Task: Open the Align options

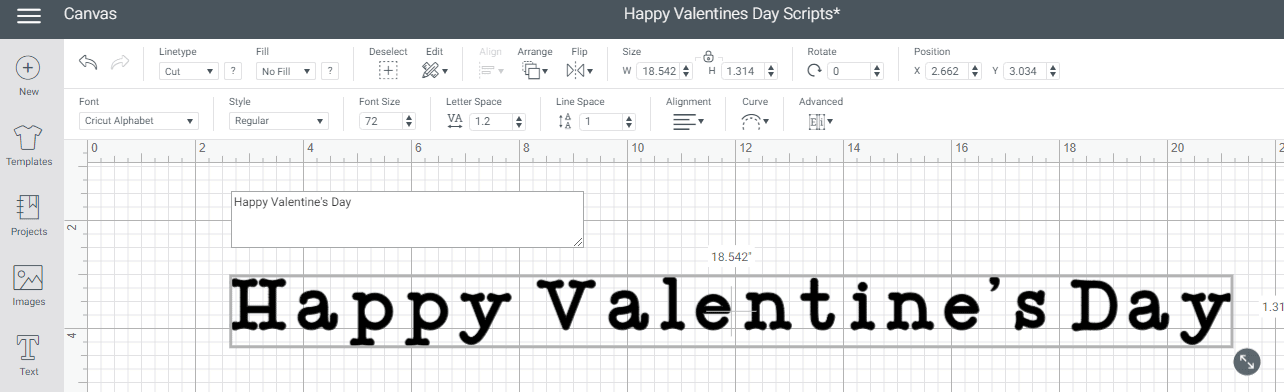Action: (x=491, y=70)
